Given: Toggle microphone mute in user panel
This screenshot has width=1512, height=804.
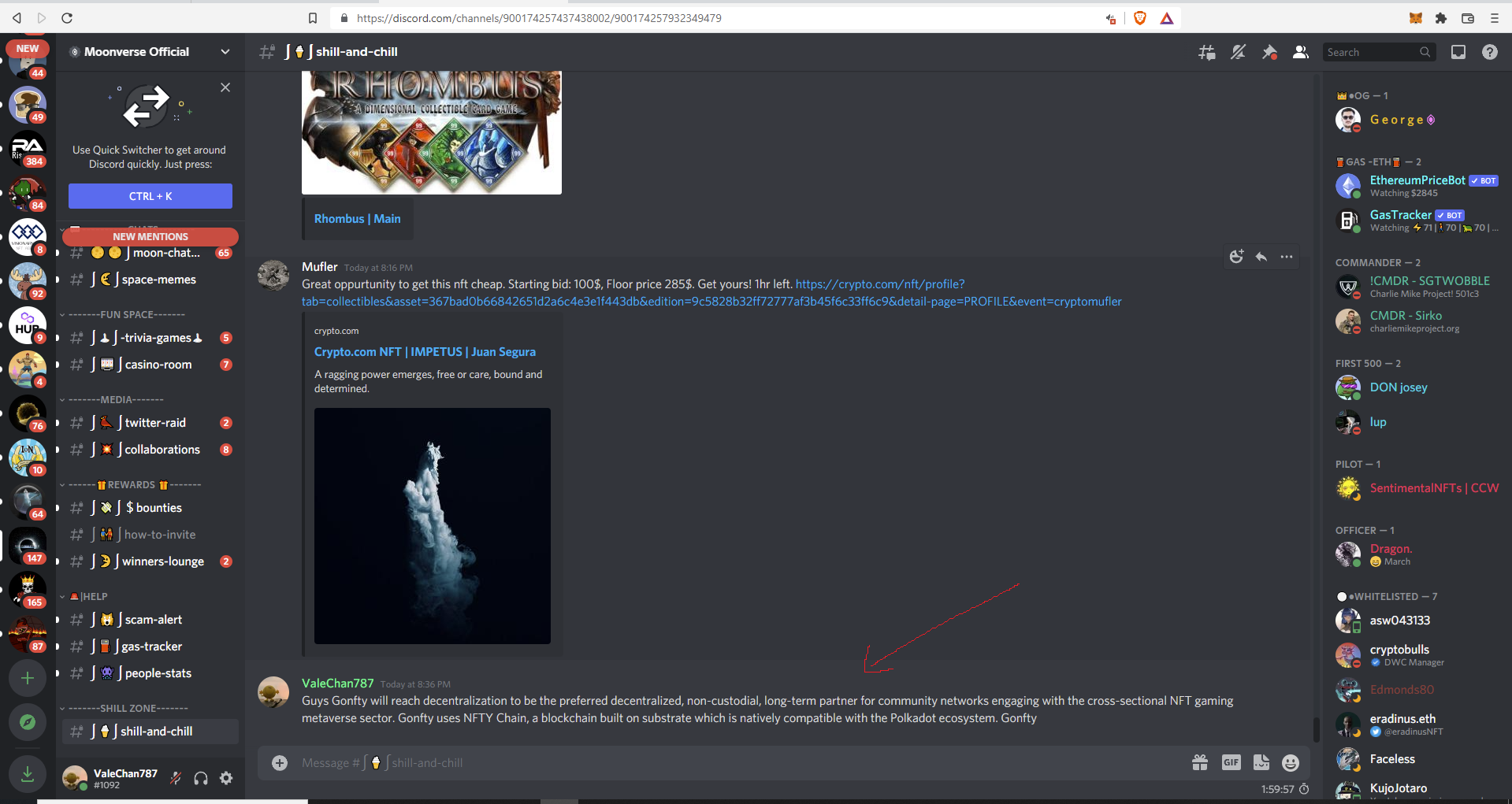Looking at the screenshot, I should [x=176, y=778].
